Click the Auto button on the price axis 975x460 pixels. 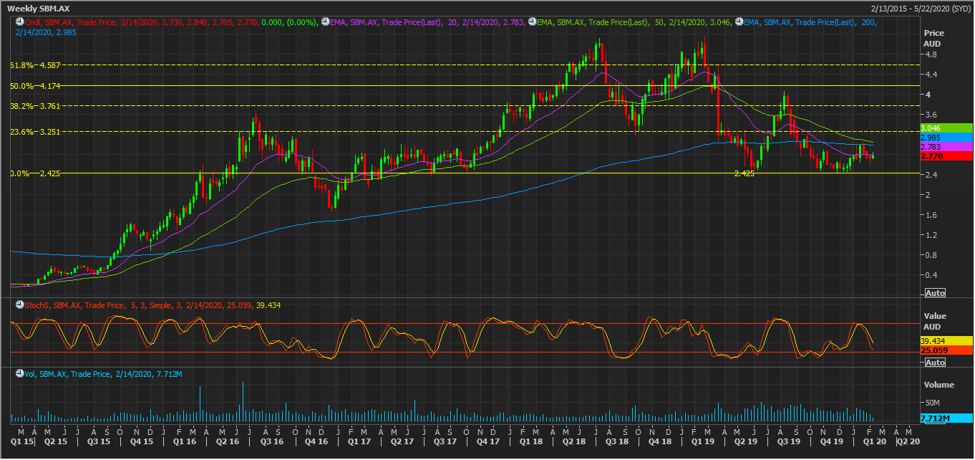(x=935, y=293)
